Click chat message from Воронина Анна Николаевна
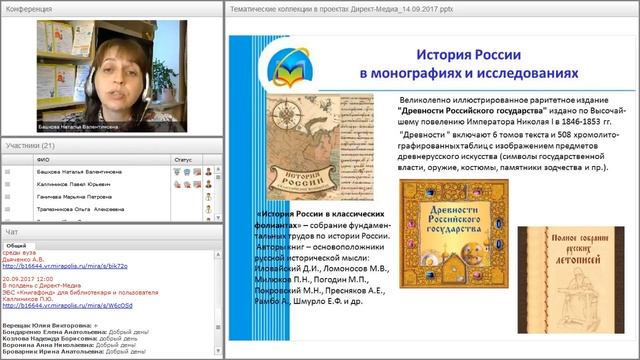Viewport: 640px width, 360px height. pos(69,345)
